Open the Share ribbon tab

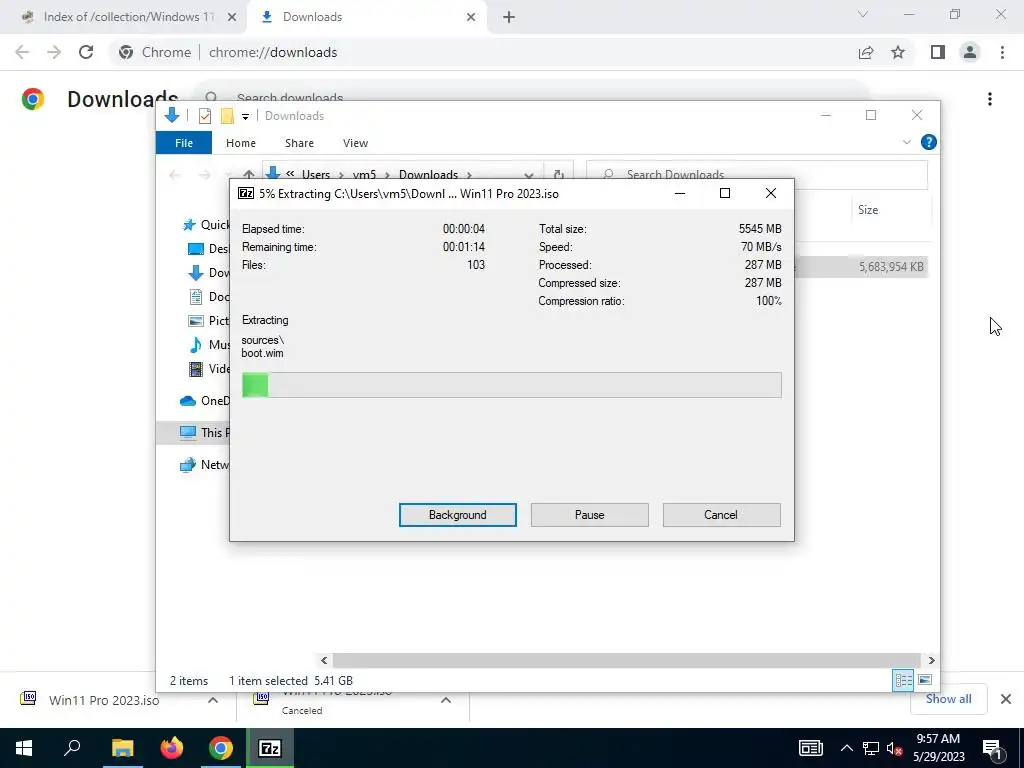coord(299,143)
